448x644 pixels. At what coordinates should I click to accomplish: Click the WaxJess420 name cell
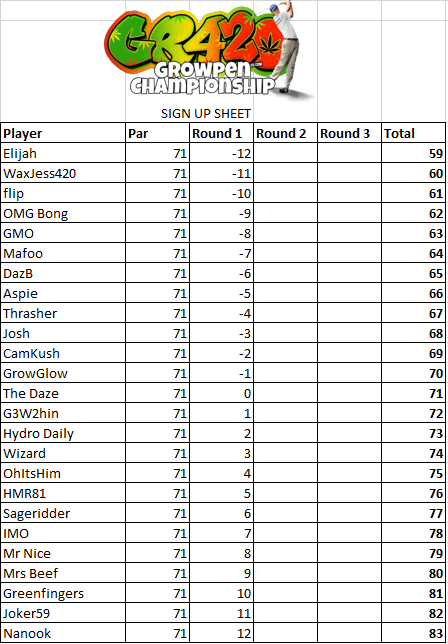(63, 173)
